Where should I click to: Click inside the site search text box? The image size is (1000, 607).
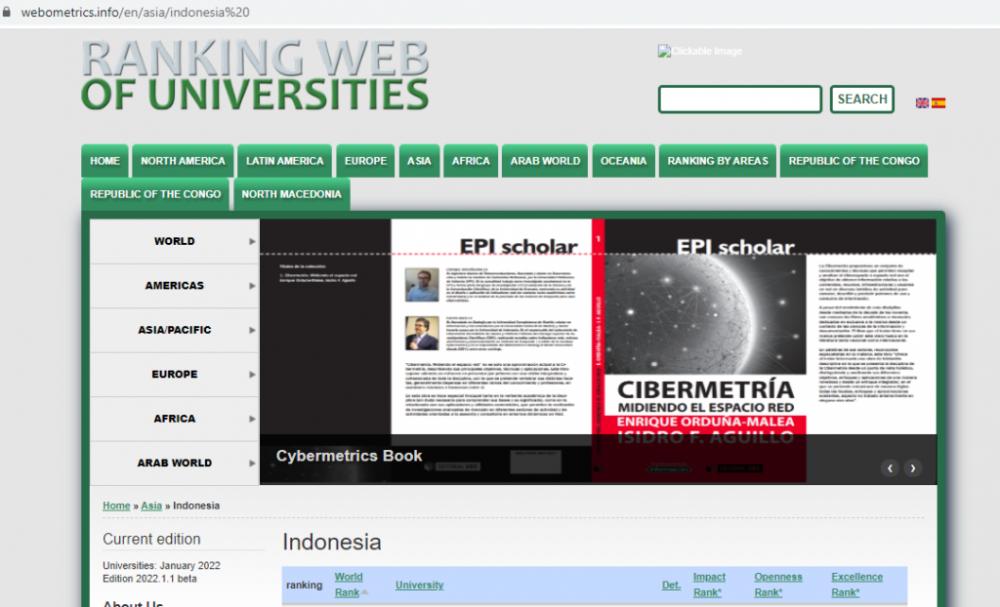coord(740,99)
